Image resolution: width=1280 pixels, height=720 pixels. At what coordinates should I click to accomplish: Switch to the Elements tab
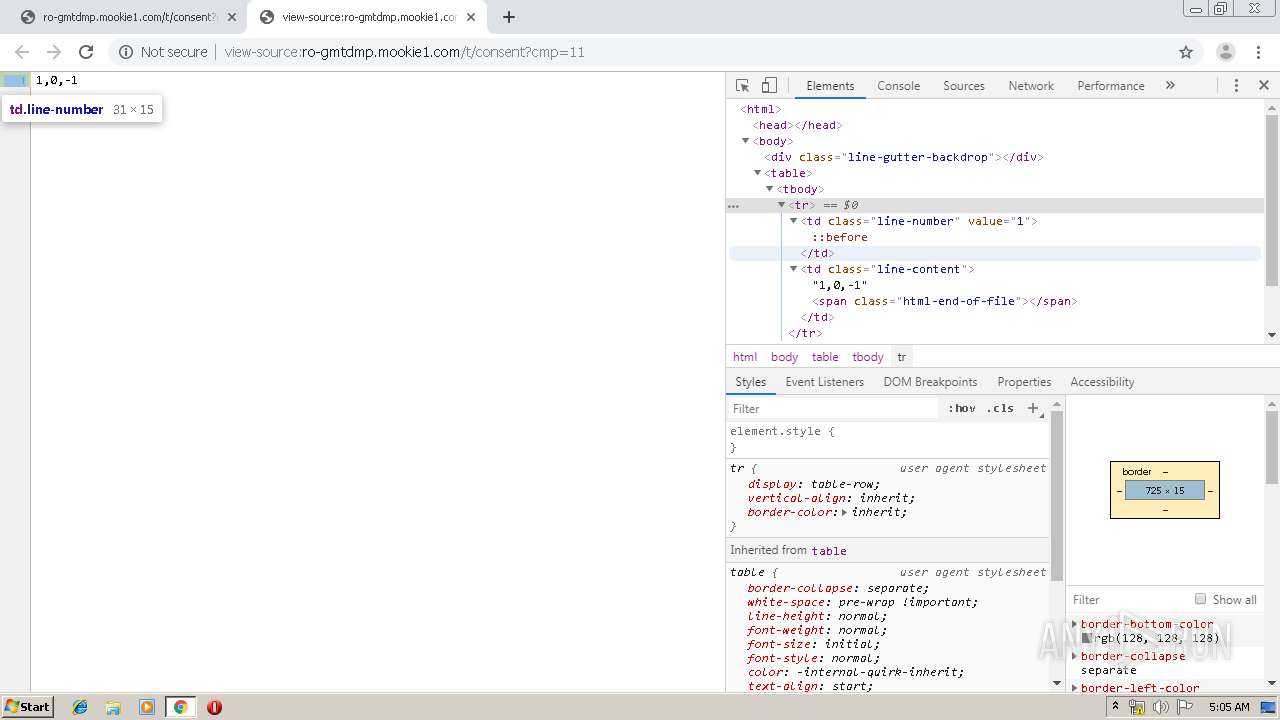pyautogui.click(x=830, y=86)
